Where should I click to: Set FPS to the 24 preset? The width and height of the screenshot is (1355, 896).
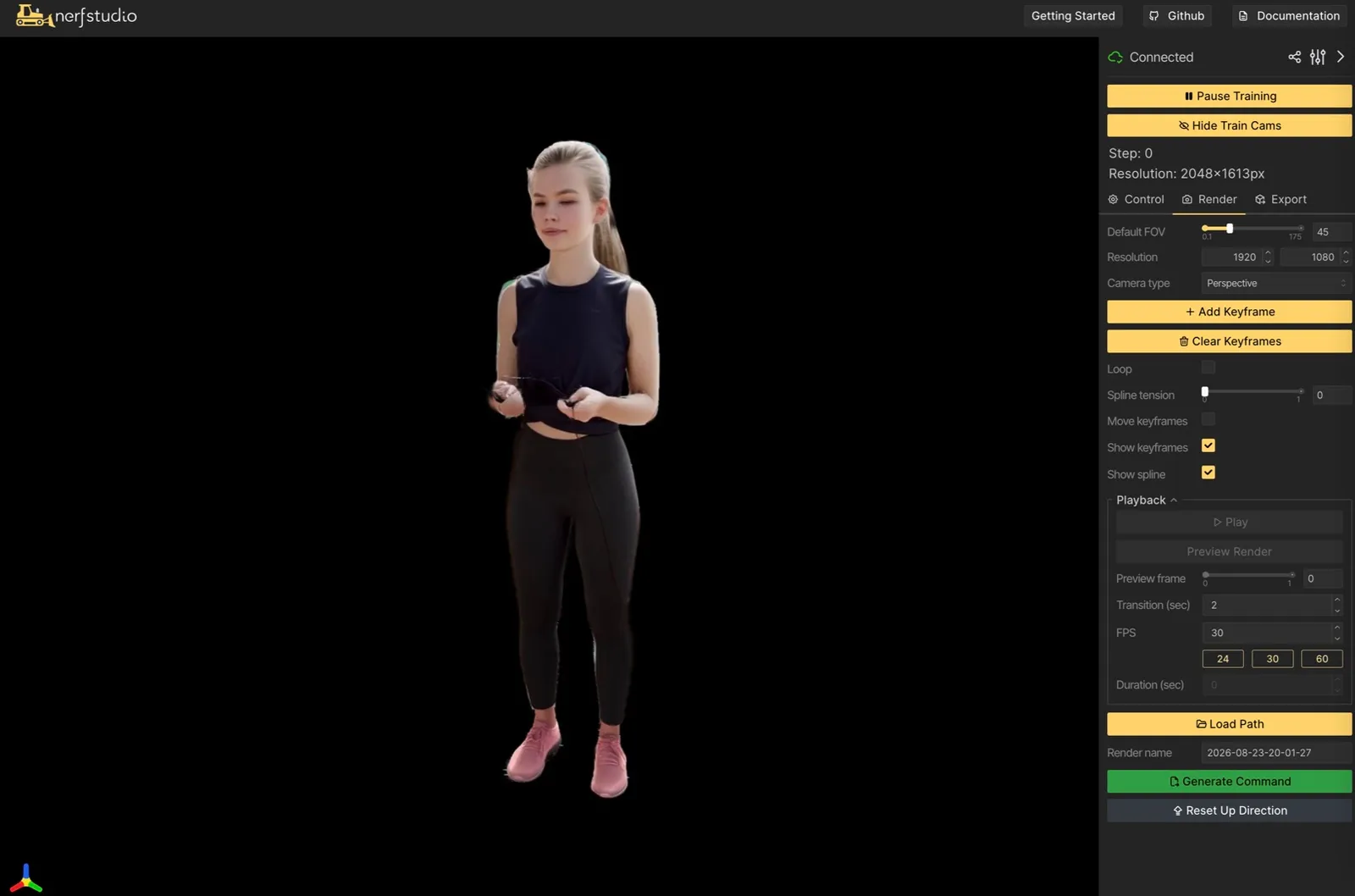(x=1223, y=659)
